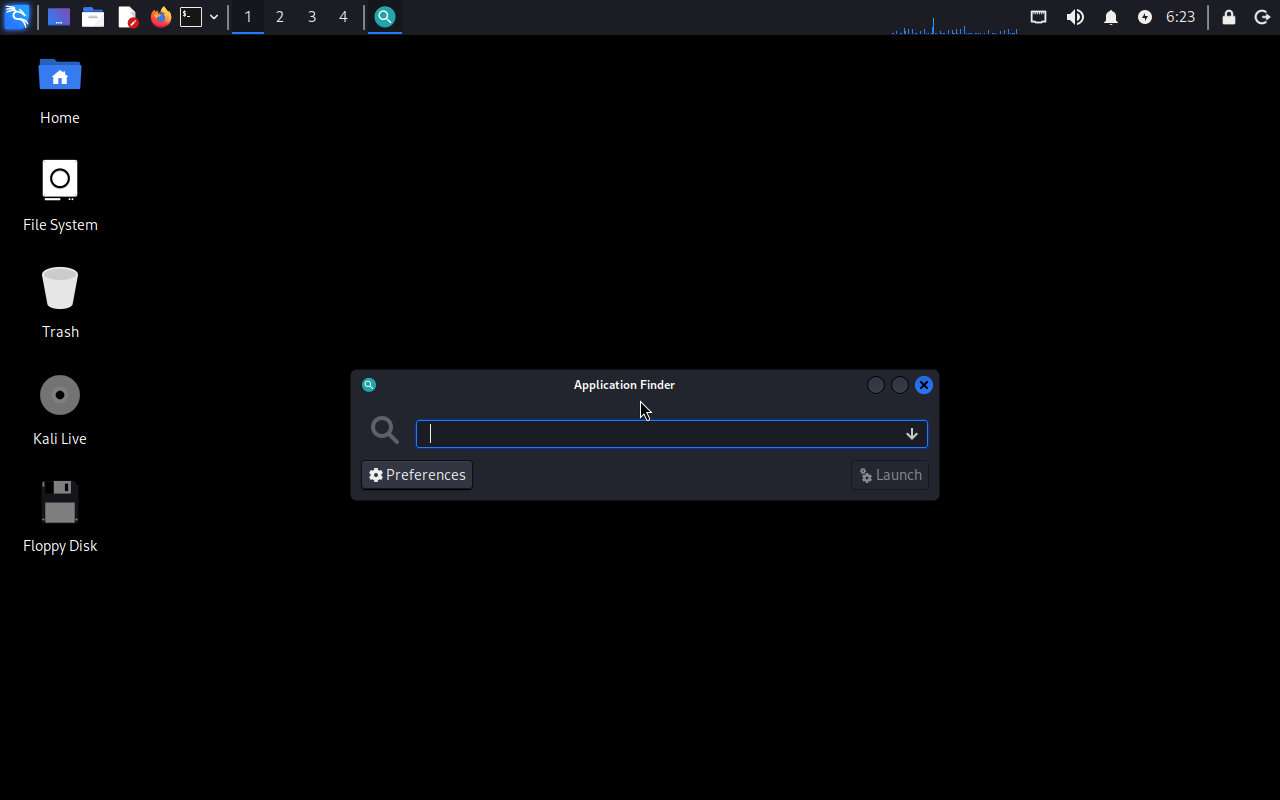This screenshot has width=1280, height=800.
Task: Open the file manager from the panel
Action: (93, 17)
